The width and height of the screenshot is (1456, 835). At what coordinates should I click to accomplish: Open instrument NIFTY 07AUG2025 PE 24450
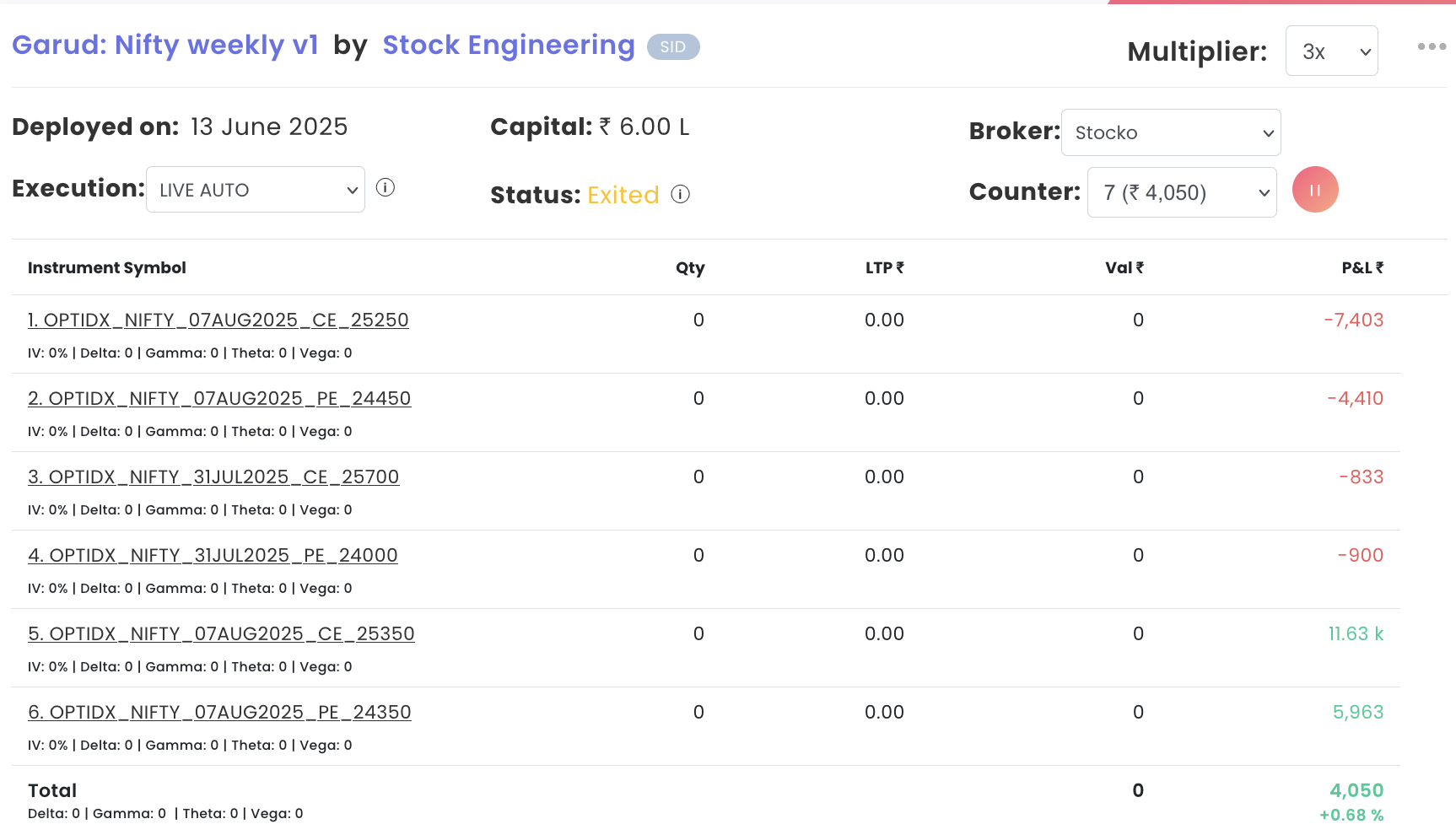tap(219, 399)
